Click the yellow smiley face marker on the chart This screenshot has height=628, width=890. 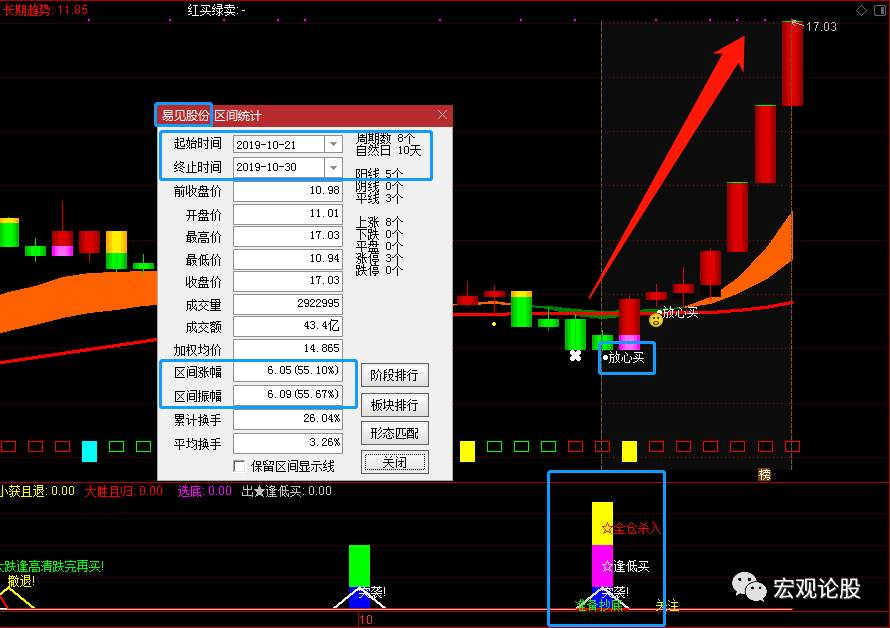656,320
